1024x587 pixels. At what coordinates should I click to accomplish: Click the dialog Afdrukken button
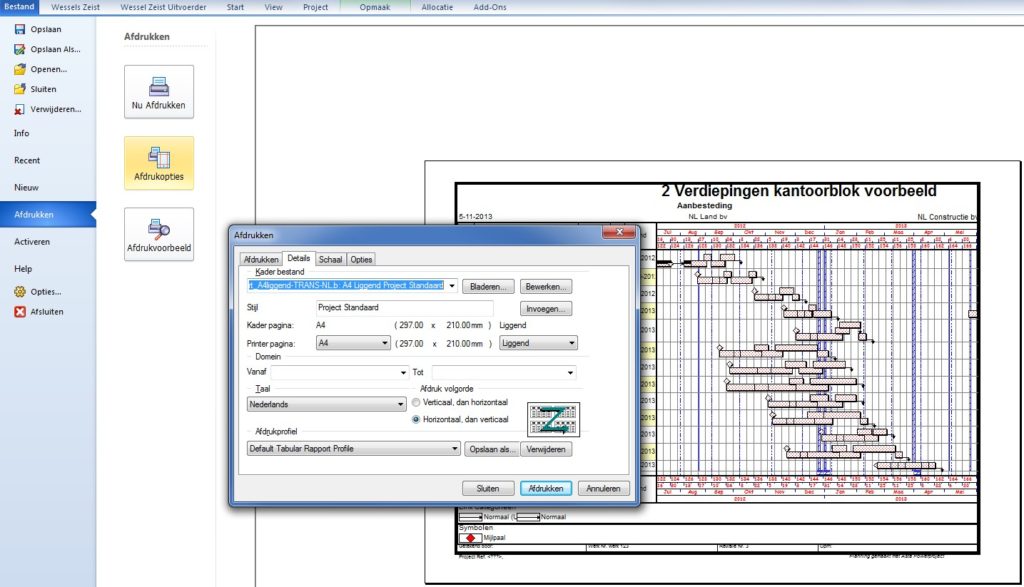click(546, 488)
